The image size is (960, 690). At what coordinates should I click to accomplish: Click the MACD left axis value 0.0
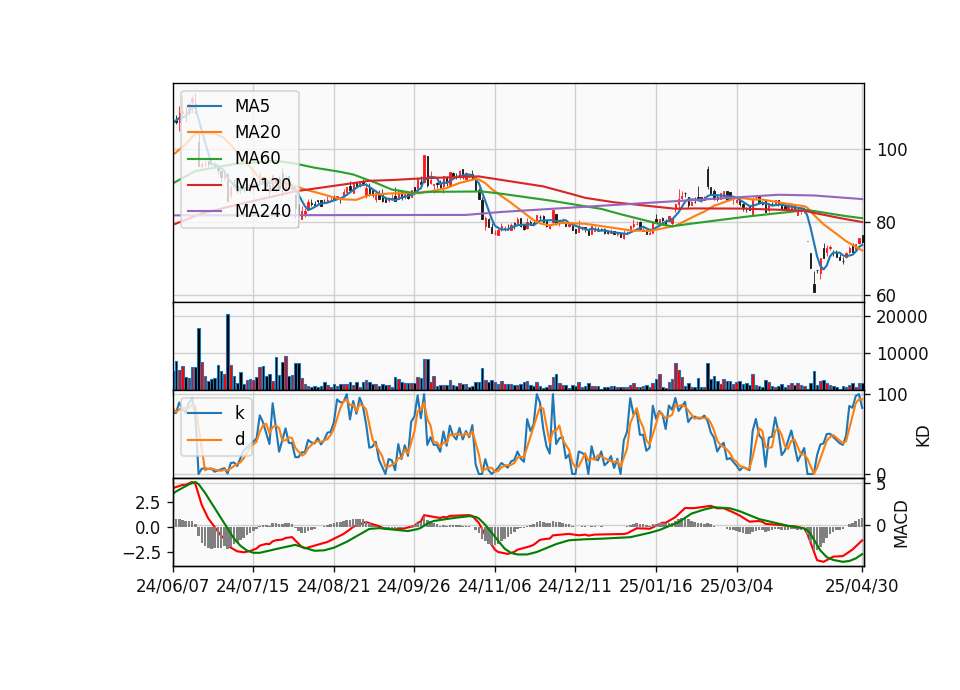(148, 528)
